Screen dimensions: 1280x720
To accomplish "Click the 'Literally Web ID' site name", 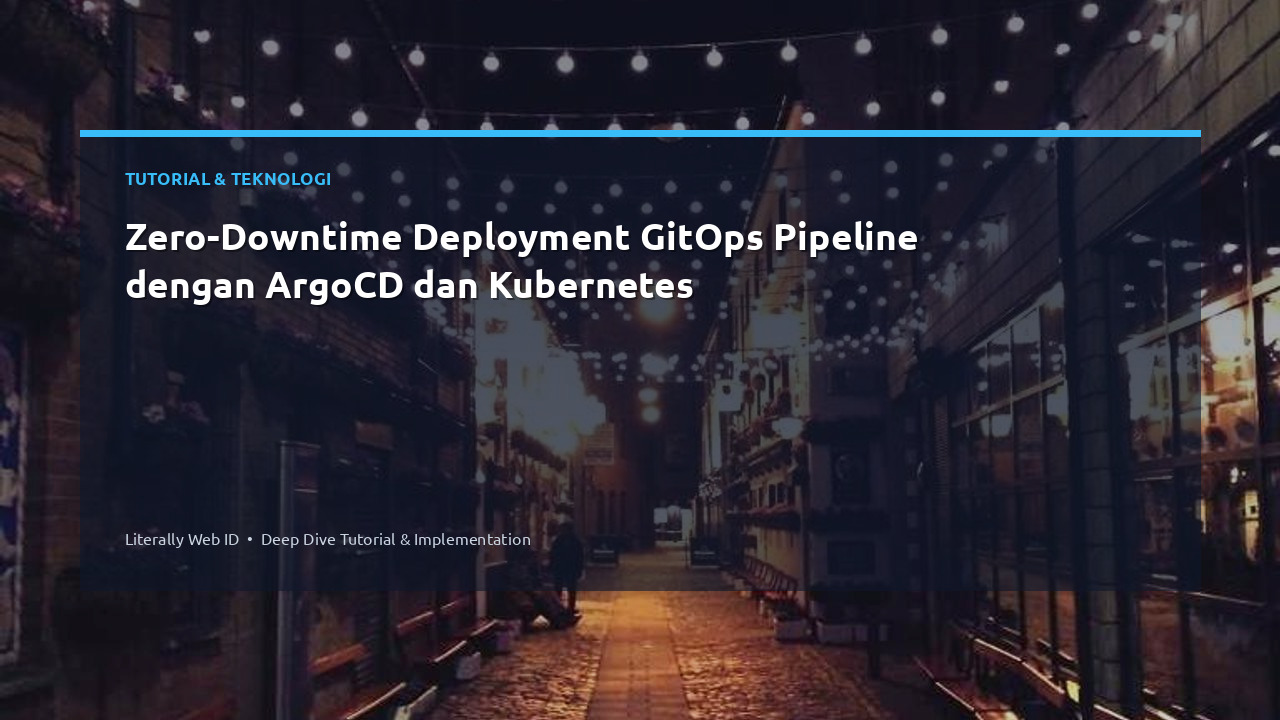I will tap(182, 539).
